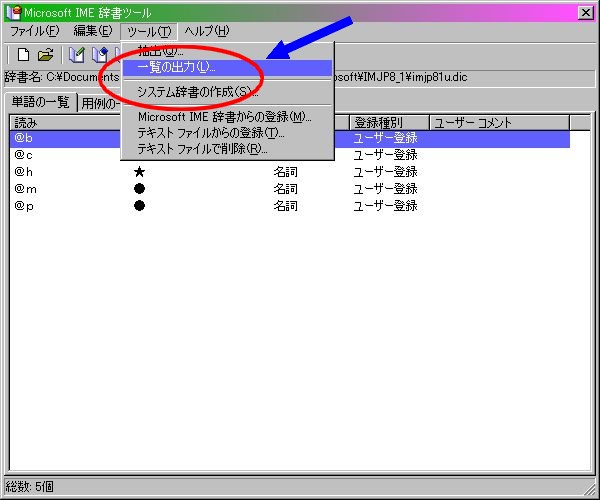Choose テキスト ファイルからの登録(T)... entry

pos(227,133)
